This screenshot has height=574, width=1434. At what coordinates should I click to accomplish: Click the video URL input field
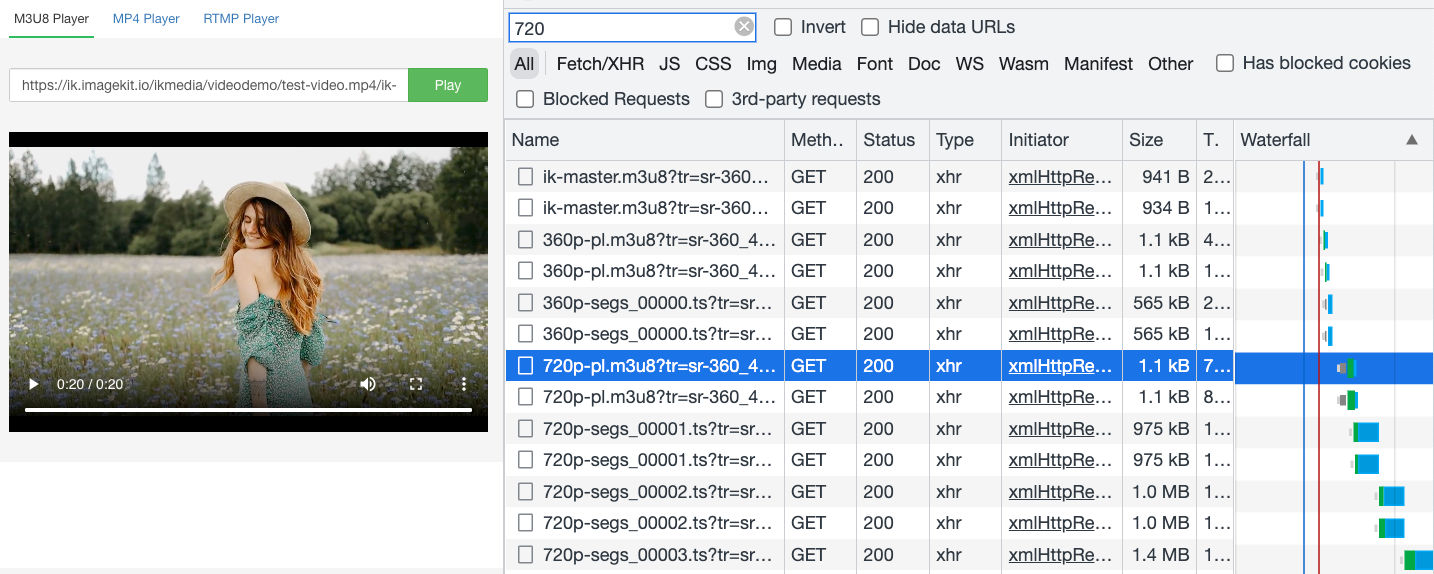(209, 85)
